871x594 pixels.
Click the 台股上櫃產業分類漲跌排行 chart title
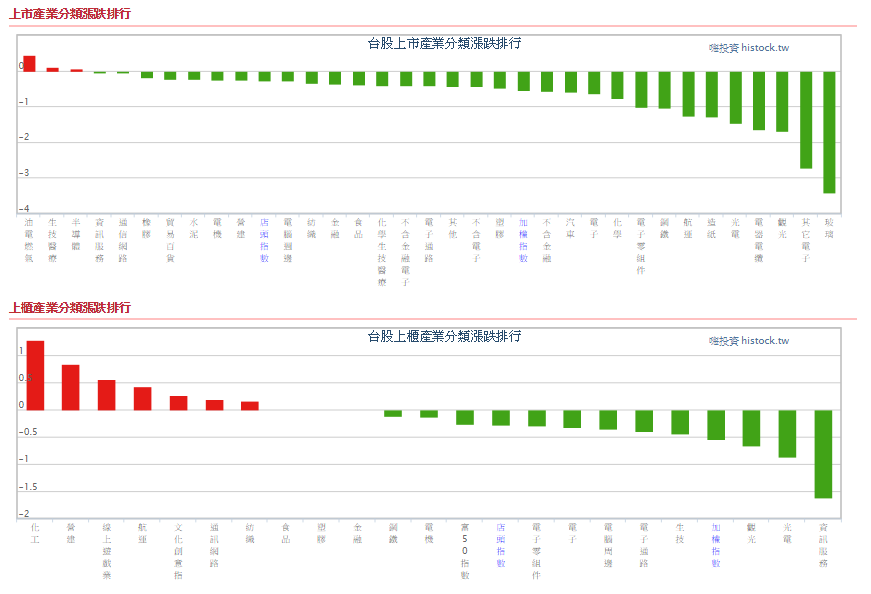point(444,336)
